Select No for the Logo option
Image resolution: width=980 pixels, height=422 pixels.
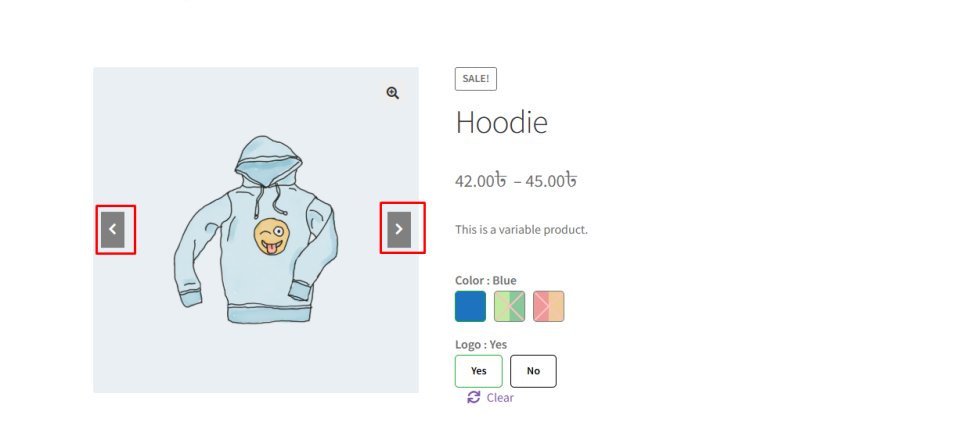point(533,371)
